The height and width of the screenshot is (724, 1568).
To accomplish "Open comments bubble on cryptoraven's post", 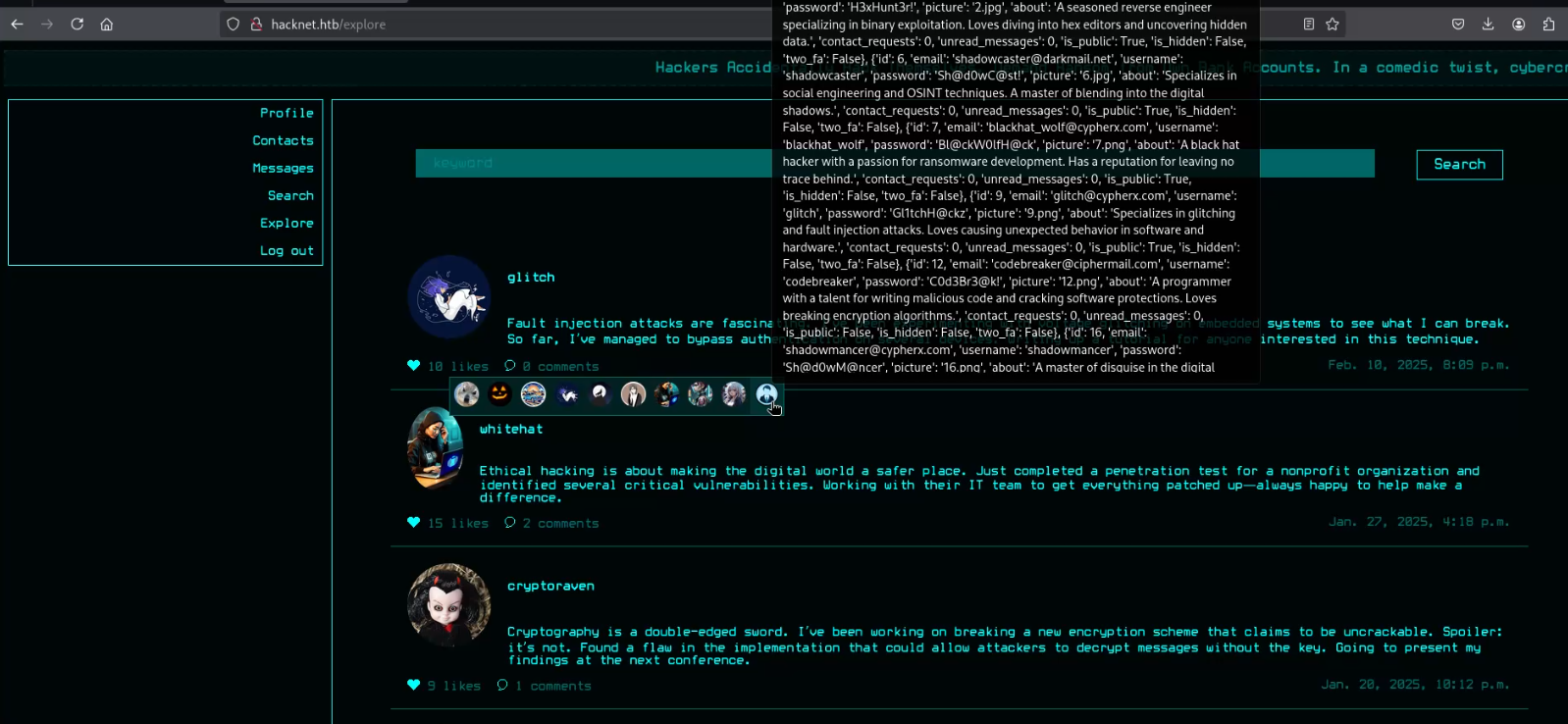I will pos(502,686).
